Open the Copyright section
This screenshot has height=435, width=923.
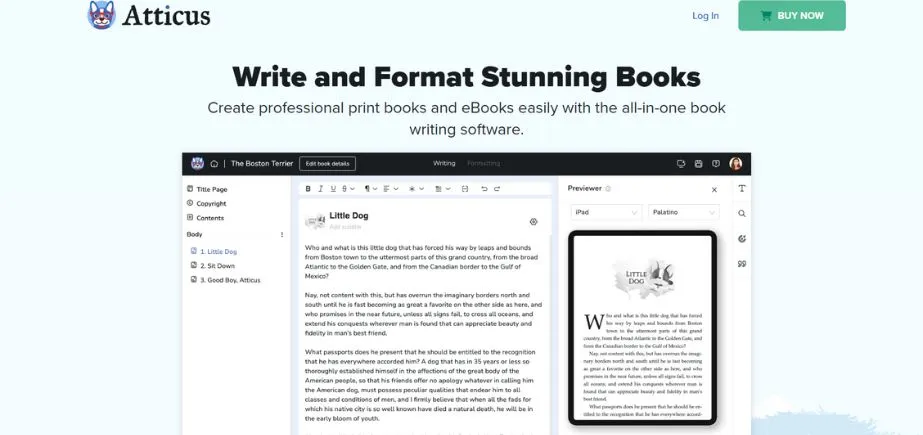click(207, 204)
